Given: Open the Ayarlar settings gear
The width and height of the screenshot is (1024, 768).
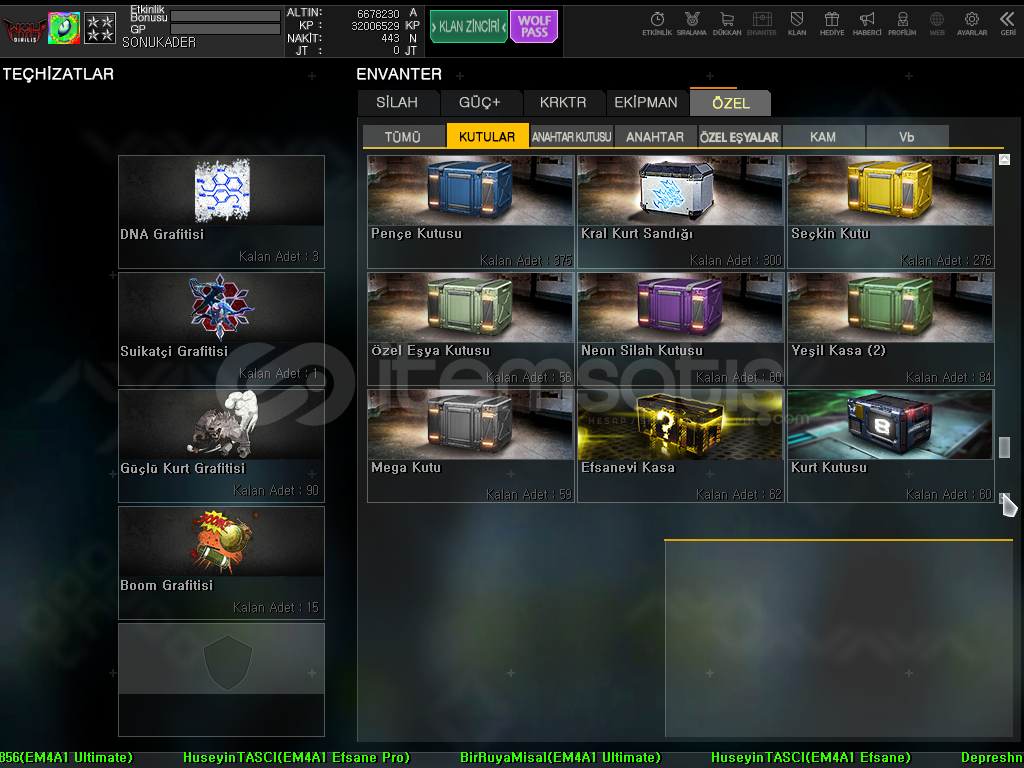Looking at the screenshot, I should (x=972, y=24).
